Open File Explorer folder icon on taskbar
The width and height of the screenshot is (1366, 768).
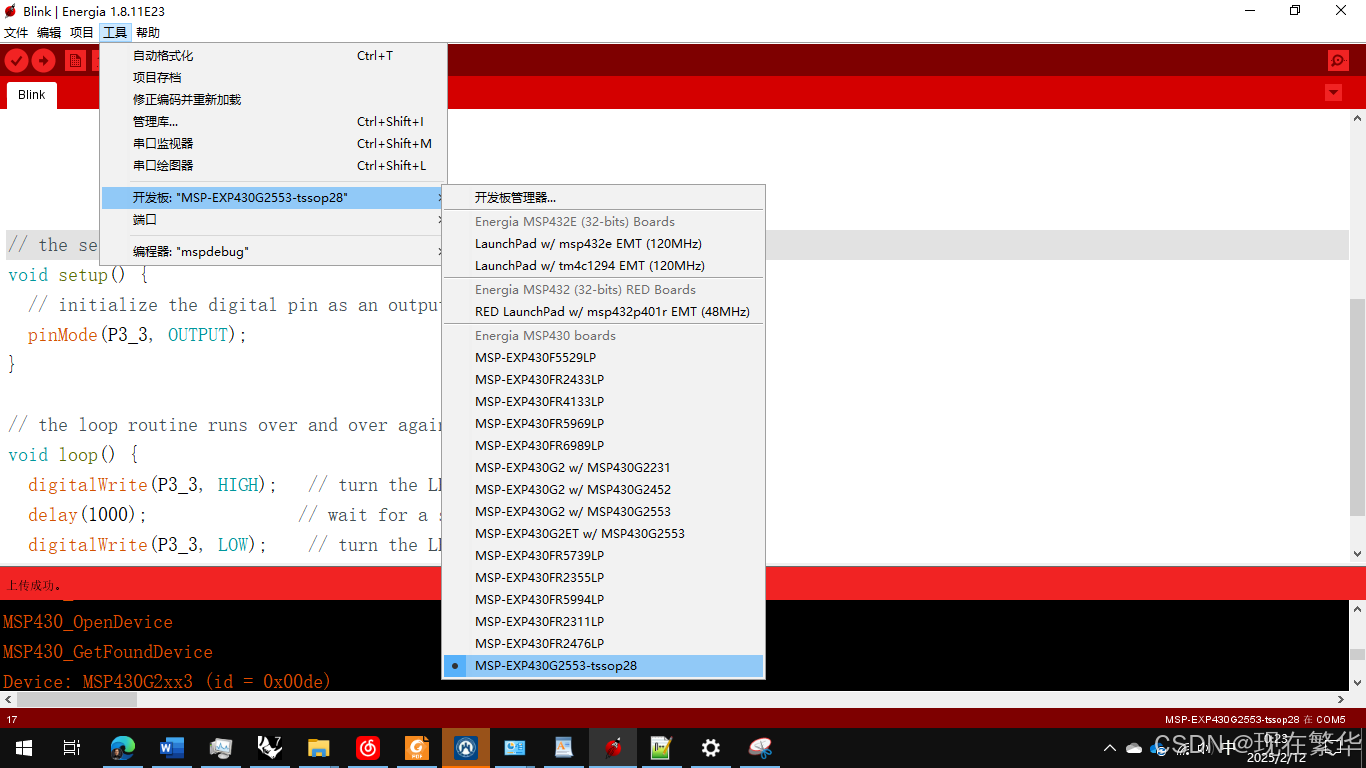click(319, 747)
